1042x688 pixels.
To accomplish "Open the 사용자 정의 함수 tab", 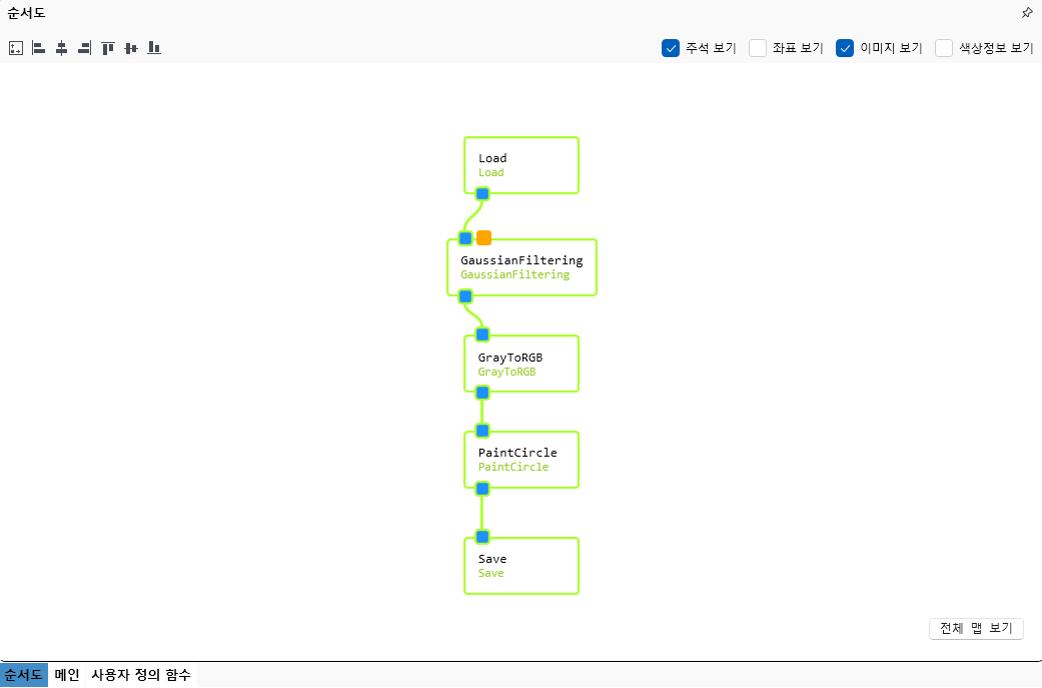I will (x=141, y=675).
